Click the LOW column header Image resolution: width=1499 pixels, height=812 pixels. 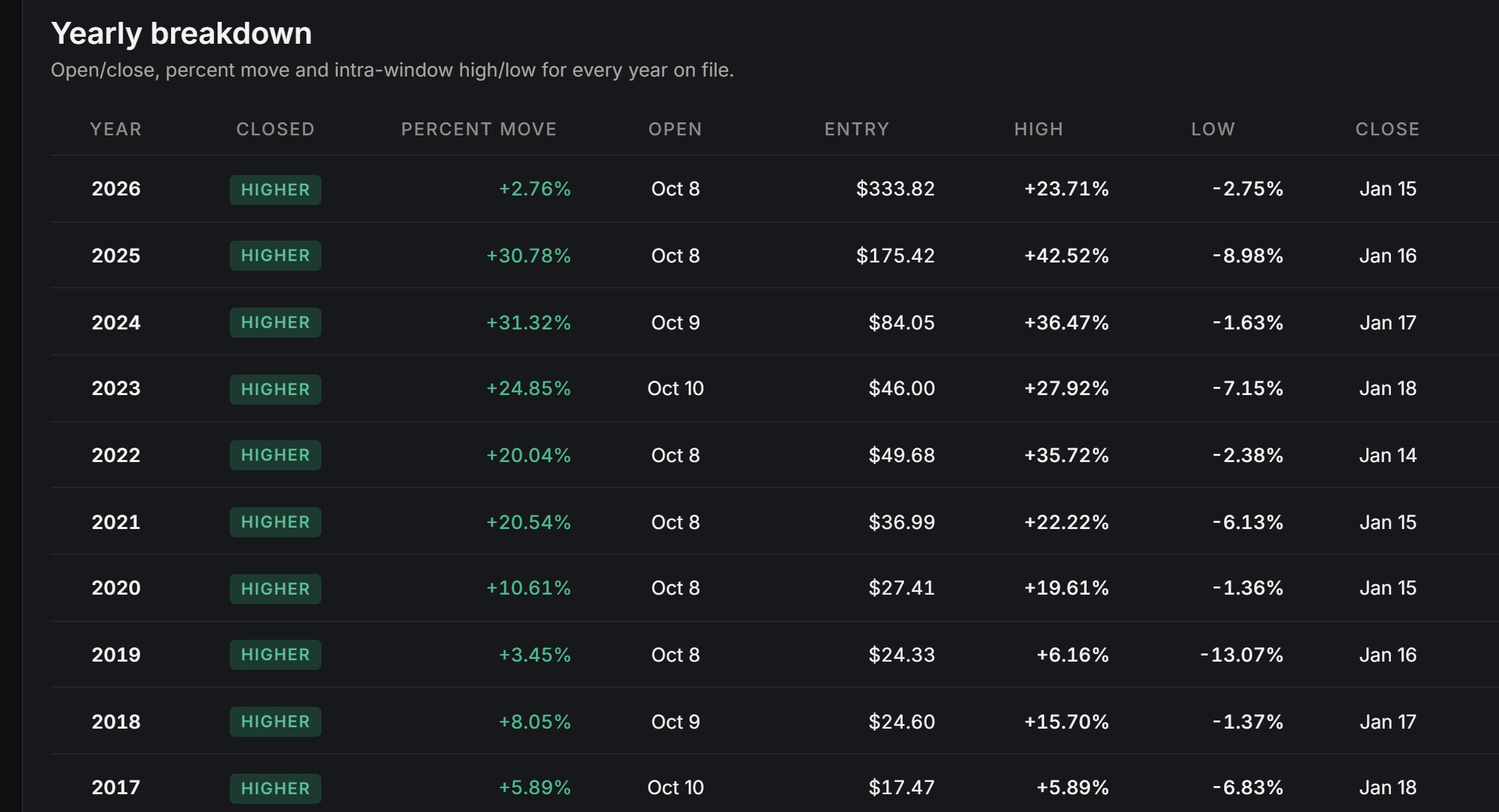tap(1213, 129)
